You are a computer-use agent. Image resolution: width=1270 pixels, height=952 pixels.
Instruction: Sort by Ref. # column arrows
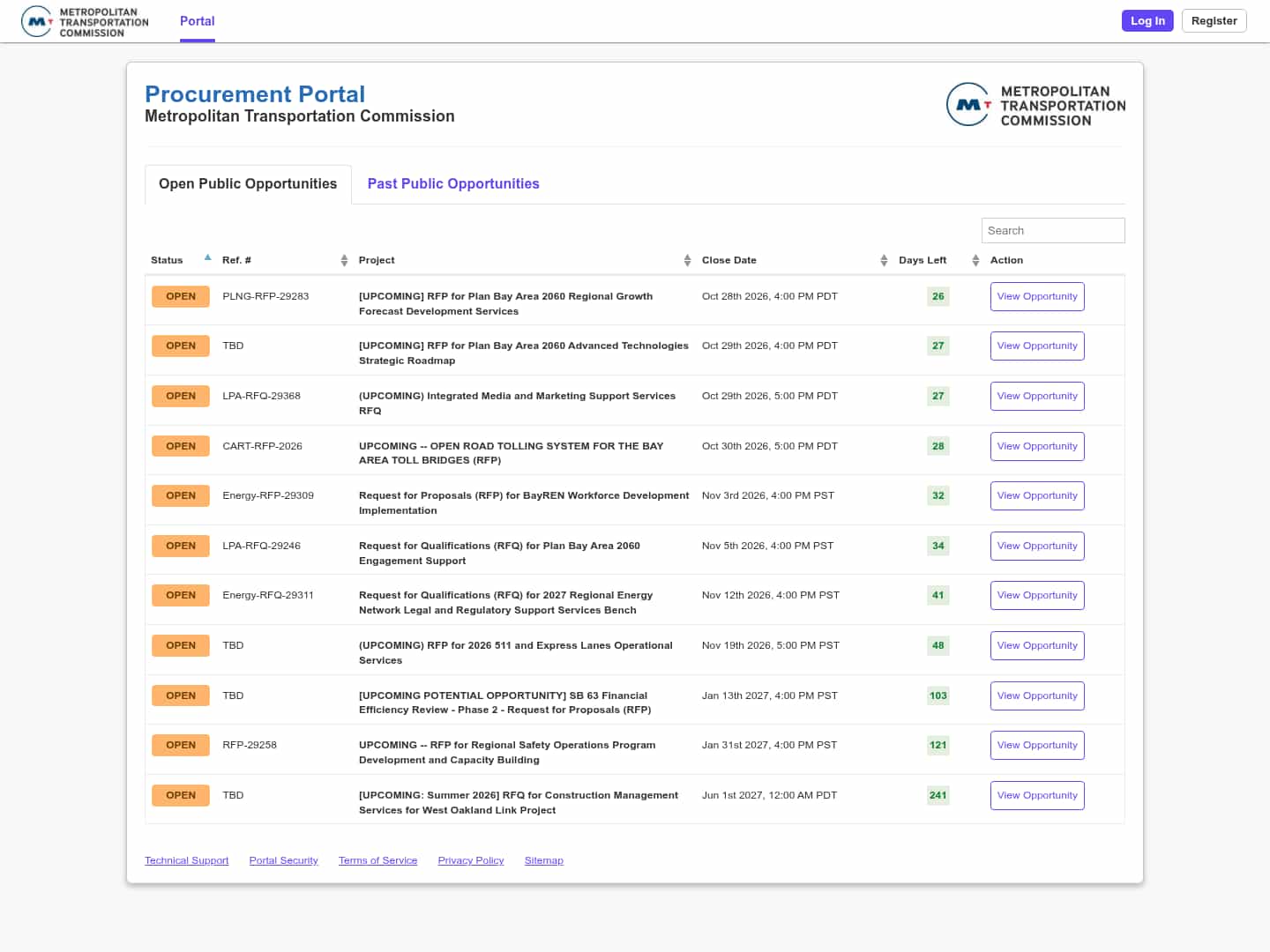click(x=344, y=260)
